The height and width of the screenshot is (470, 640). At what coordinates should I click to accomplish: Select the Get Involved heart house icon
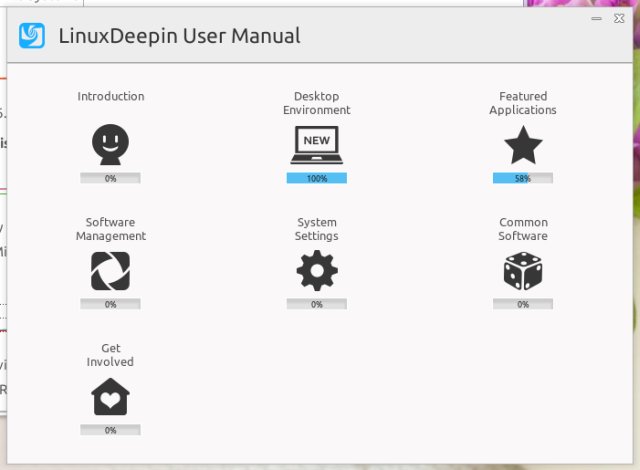(110, 398)
